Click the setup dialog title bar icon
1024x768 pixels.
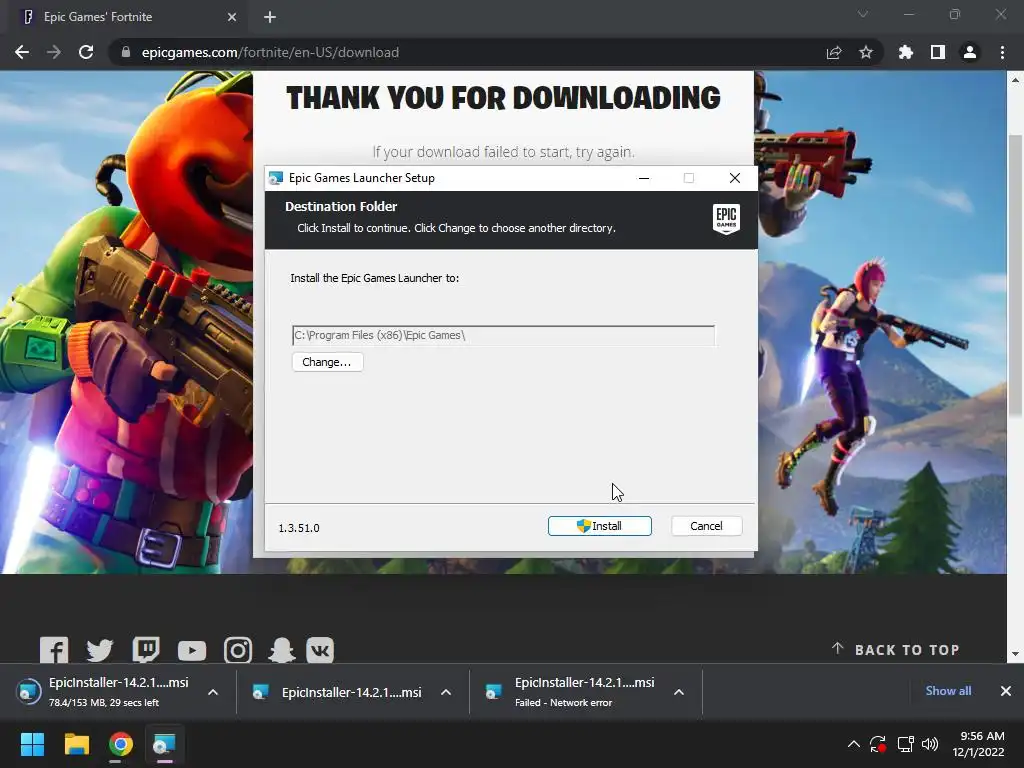click(x=276, y=178)
